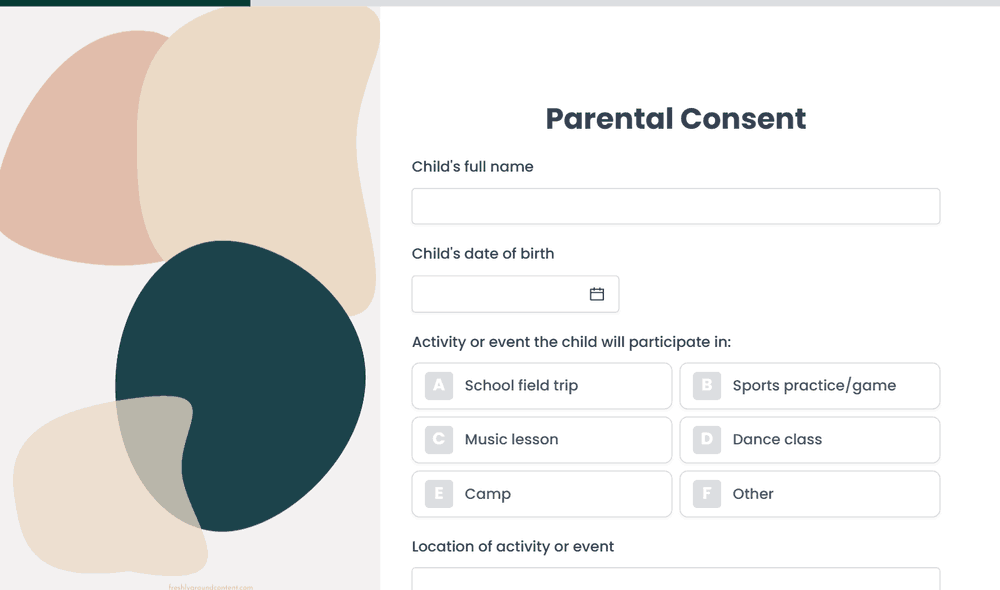Screen dimensions: 1000x590
Task: Click the letter D option badge
Action: (707, 440)
